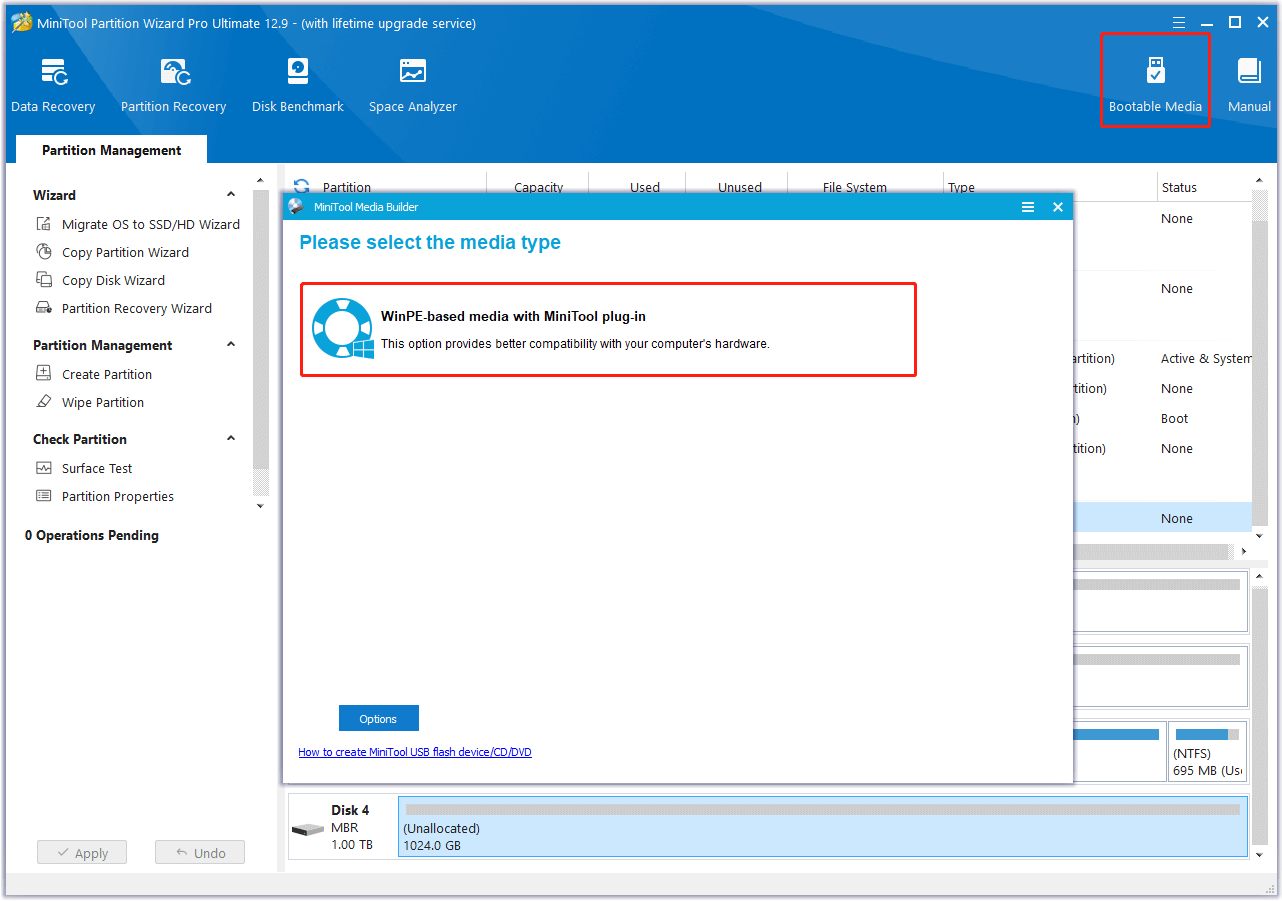Click the Apply button

coord(82,853)
